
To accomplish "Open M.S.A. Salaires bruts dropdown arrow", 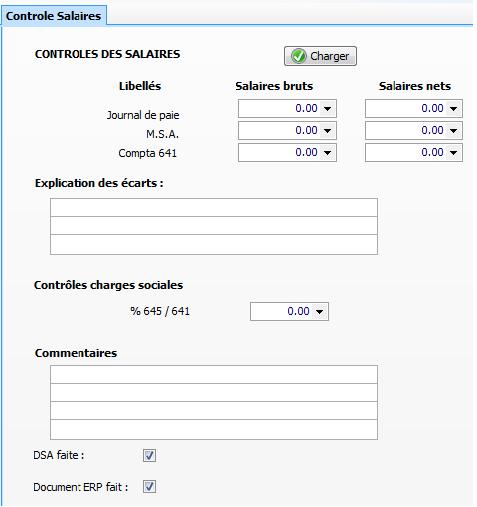I will pos(327,130).
